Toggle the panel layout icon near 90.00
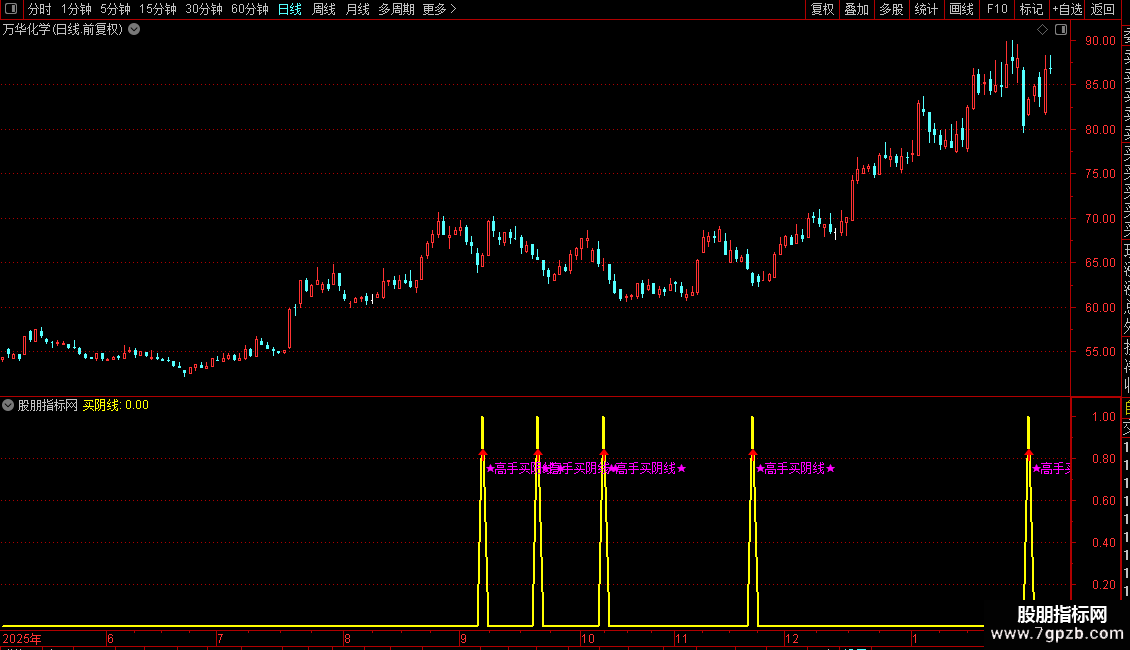 coord(1061,30)
